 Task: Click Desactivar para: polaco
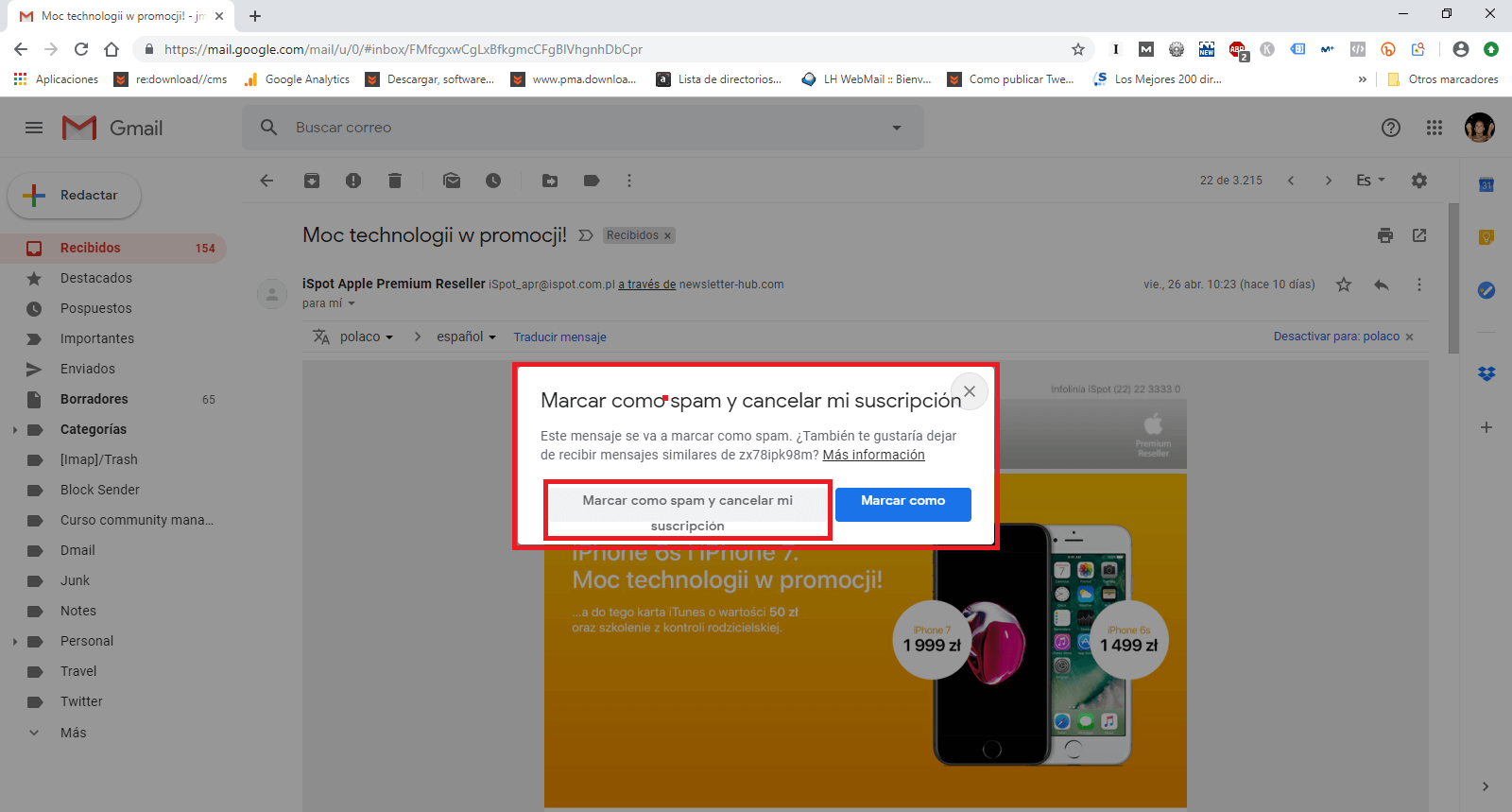[x=1336, y=337]
